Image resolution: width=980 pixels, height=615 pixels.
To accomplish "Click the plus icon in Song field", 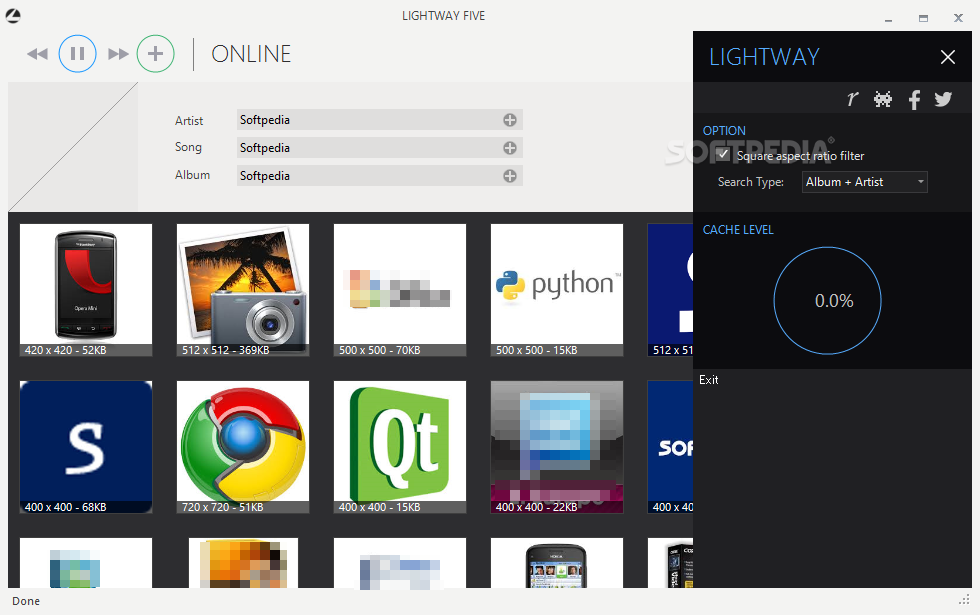I will (x=510, y=148).
